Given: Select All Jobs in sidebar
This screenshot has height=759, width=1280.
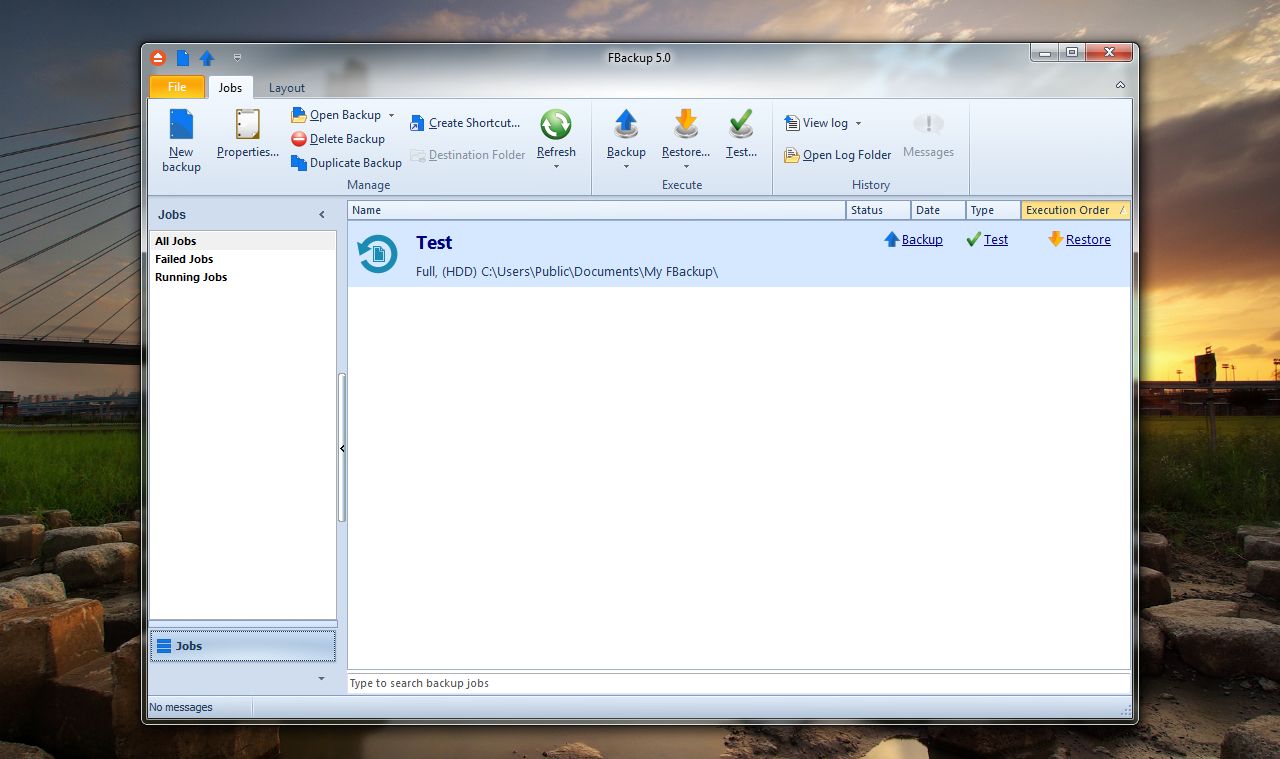Looking at the screenshot, I should click(243, 241).
